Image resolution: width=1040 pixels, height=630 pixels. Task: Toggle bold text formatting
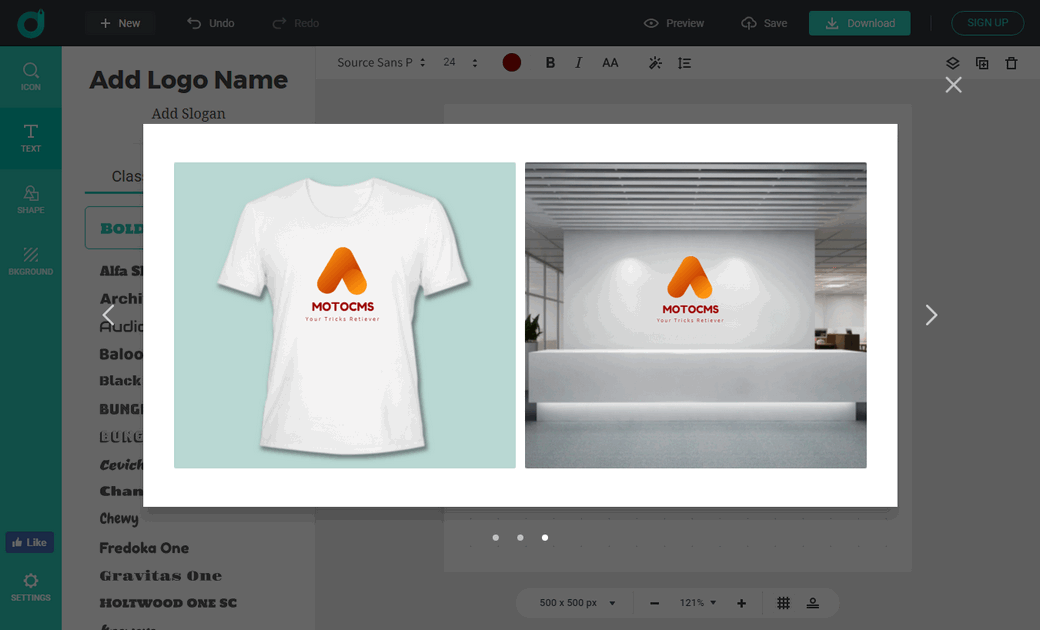550,63
